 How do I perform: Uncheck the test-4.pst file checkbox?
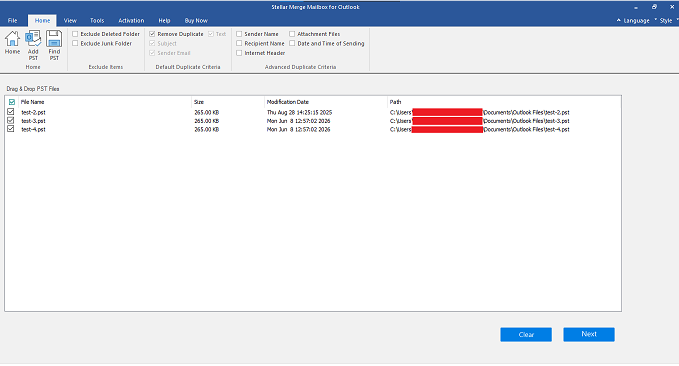click(x=11, y=129)
